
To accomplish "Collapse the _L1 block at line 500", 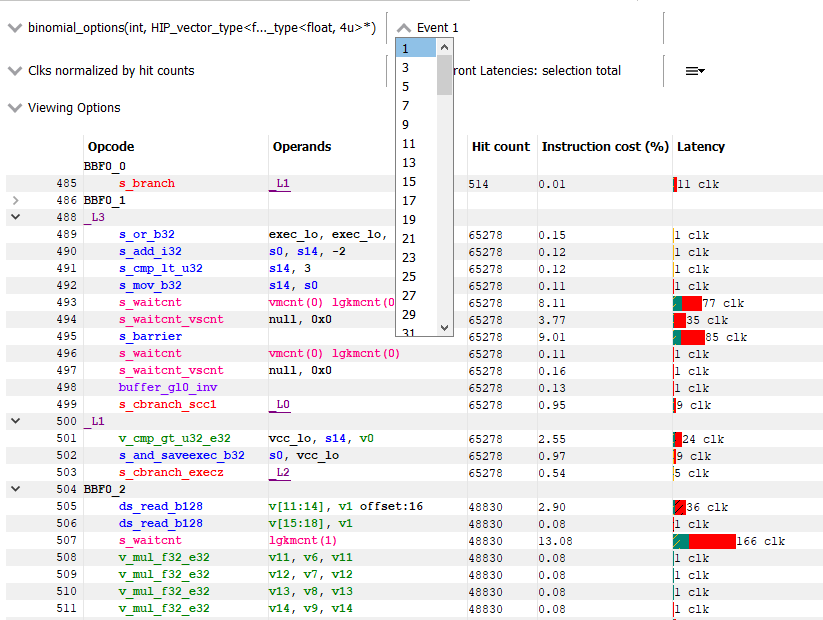I will 15,421.
